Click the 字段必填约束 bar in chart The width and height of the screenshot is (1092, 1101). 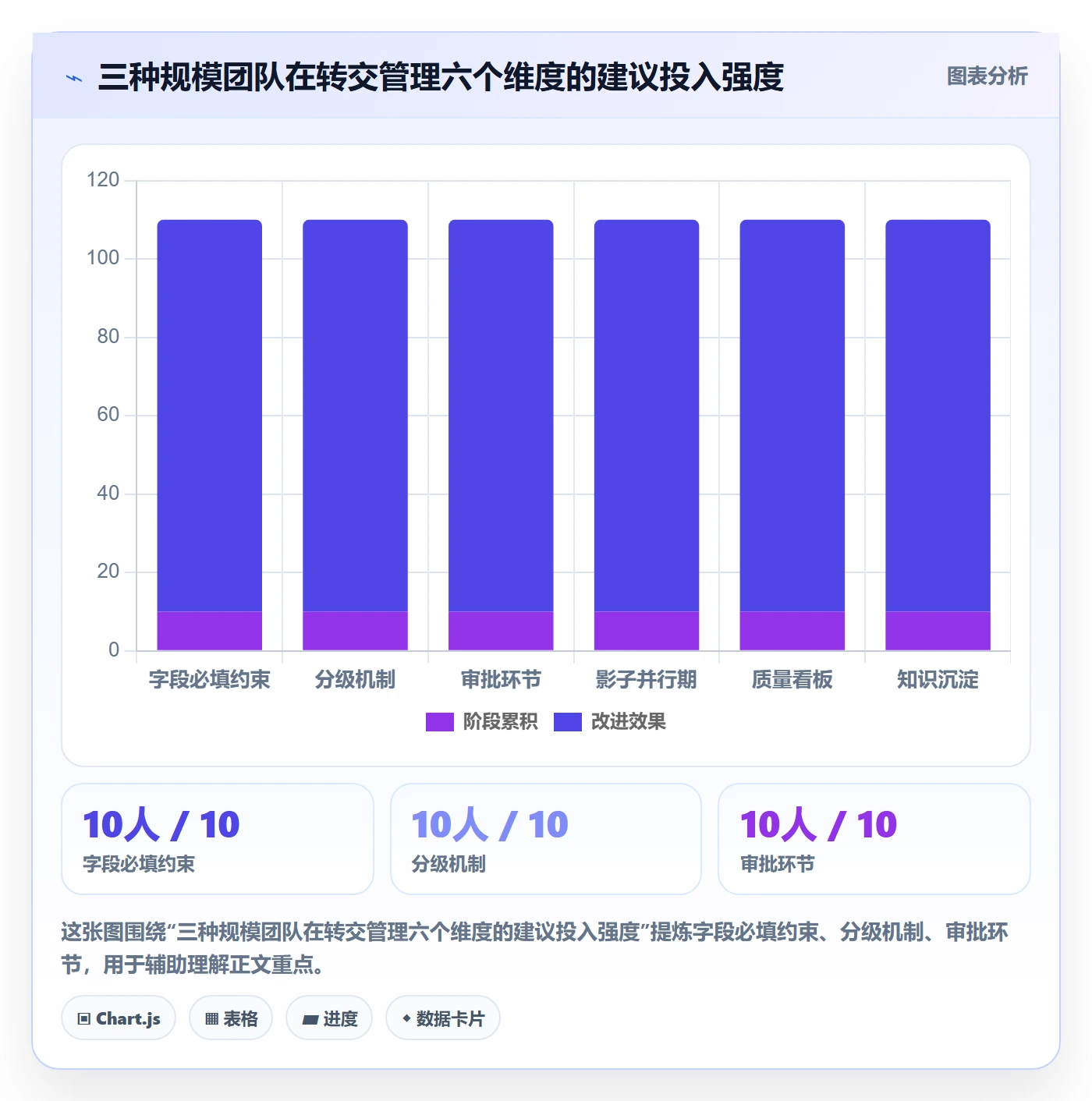[210, 435]
